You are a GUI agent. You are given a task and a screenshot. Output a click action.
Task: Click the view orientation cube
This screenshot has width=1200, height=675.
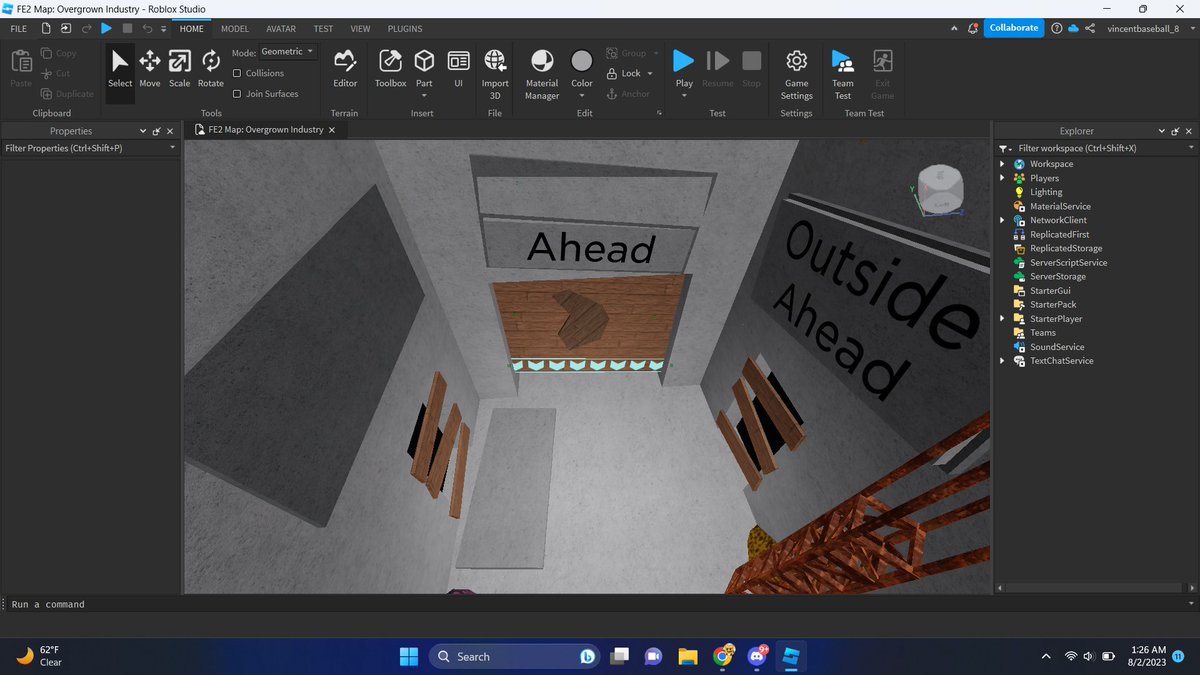pyautogui.click(x=940, y=190)
